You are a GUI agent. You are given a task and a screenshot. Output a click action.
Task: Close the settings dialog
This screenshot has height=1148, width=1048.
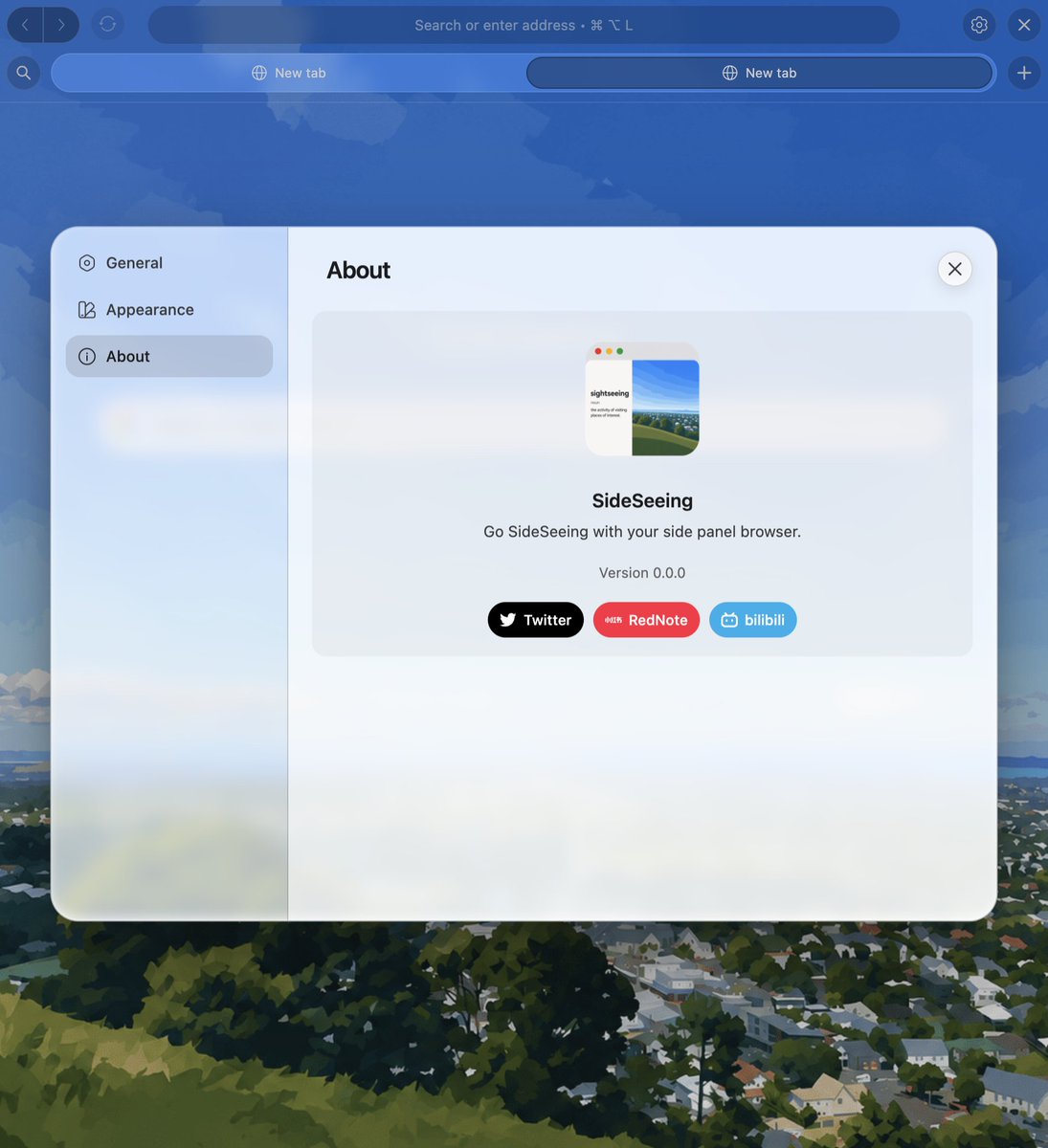(x=955, y=270)
